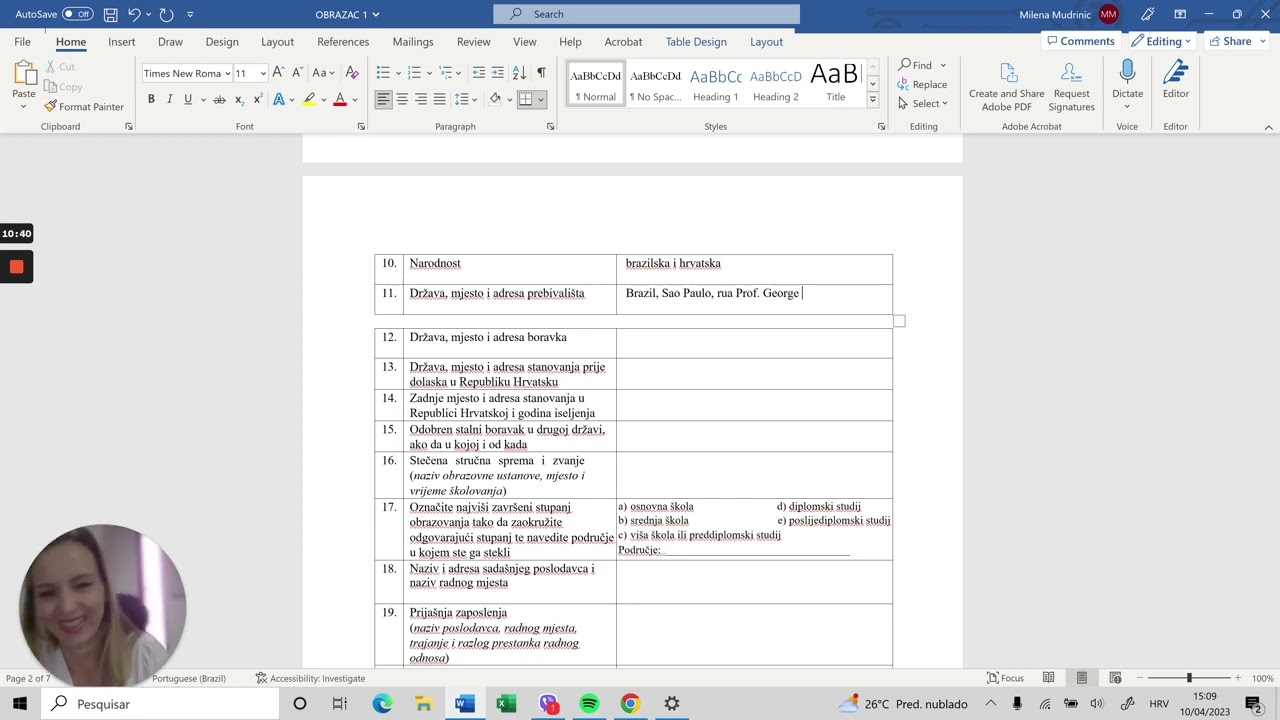Apply yellow text highlight color

point(310,99)
